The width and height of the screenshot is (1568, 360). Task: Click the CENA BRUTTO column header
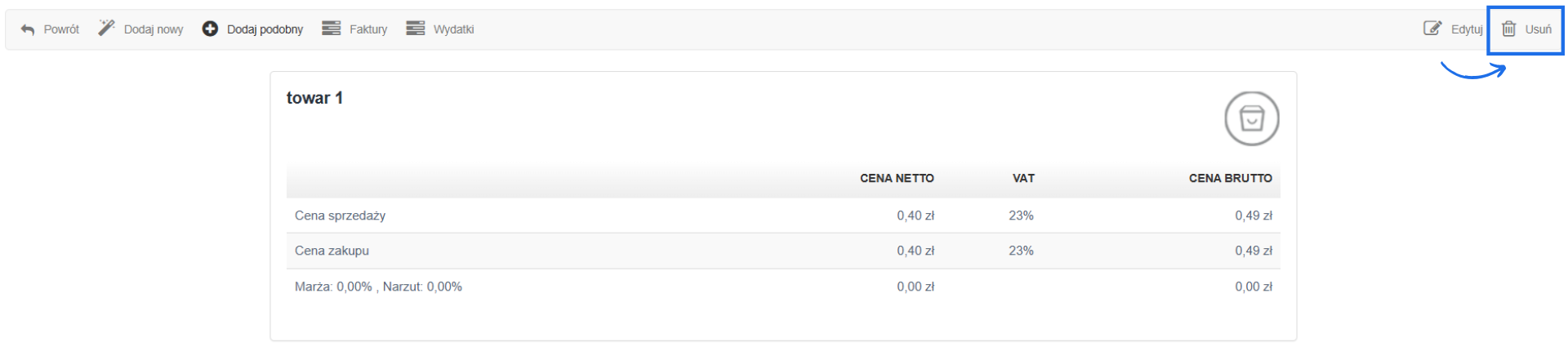(1230, 178)
